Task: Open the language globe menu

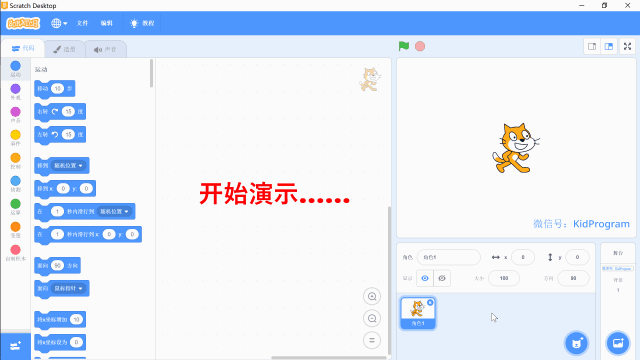Action: tap(59, 23)
